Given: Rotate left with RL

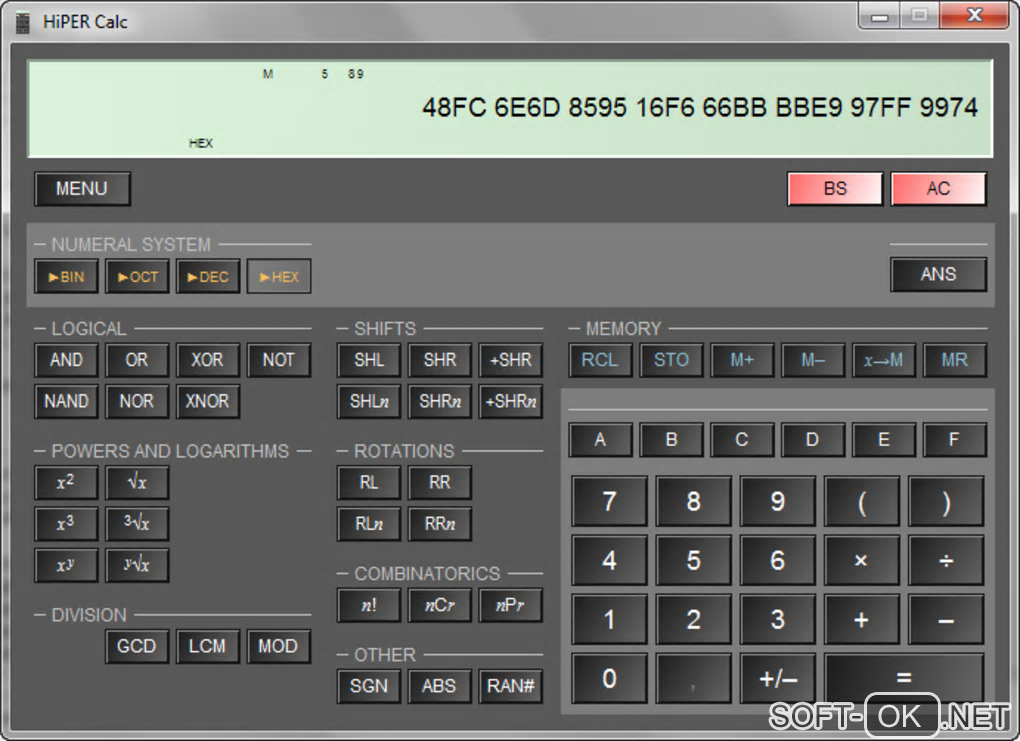Looking at the screenshot, I should pos(369,483).
